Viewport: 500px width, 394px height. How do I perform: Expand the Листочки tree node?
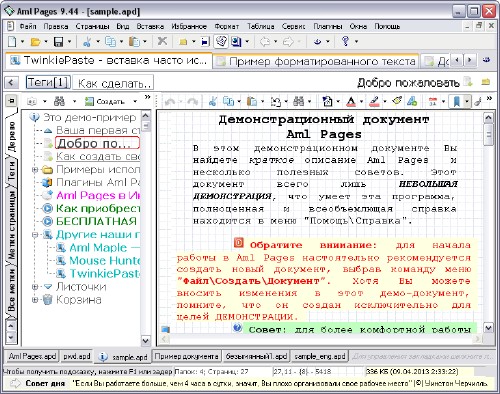click(35, 287)
